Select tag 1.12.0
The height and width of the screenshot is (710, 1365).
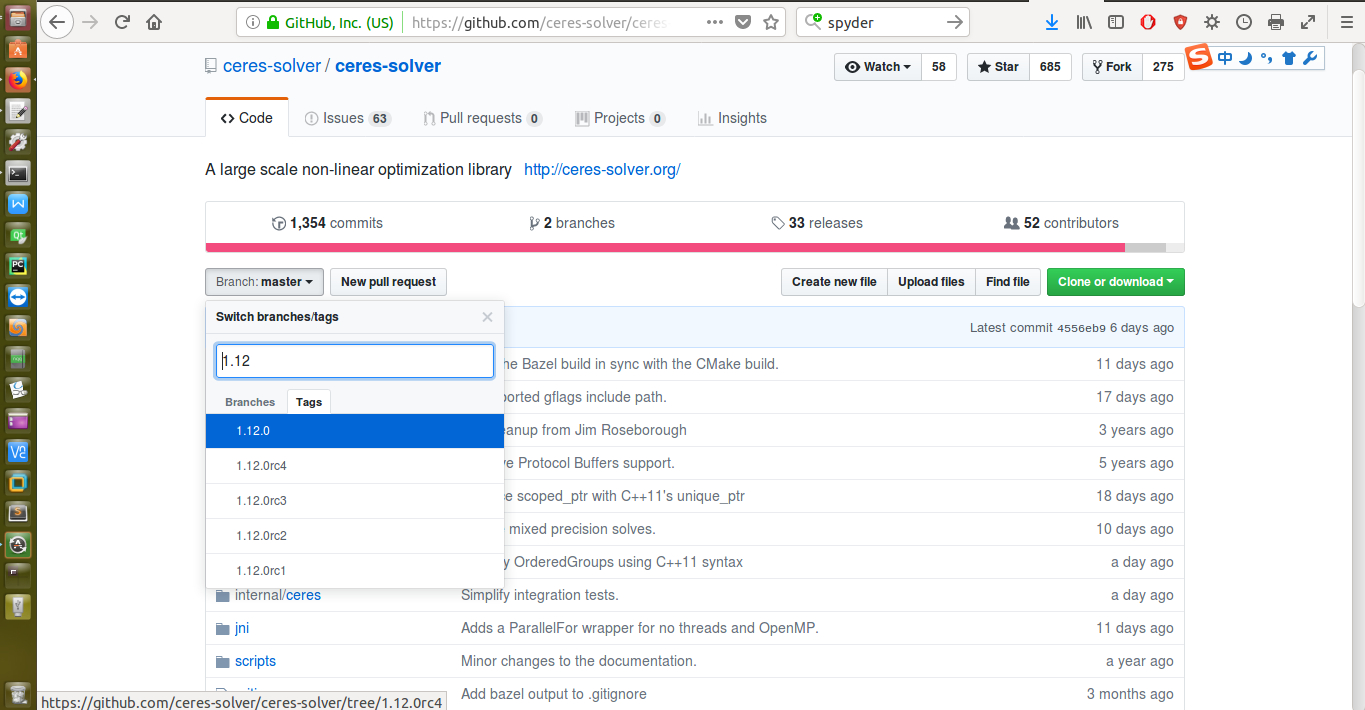[355, 431]
